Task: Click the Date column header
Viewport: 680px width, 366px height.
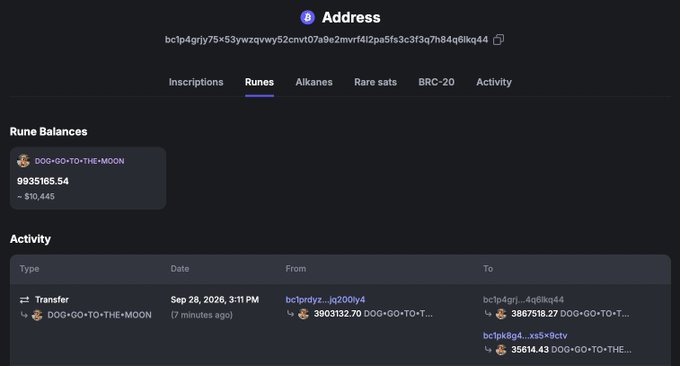Action: point(180,269)
